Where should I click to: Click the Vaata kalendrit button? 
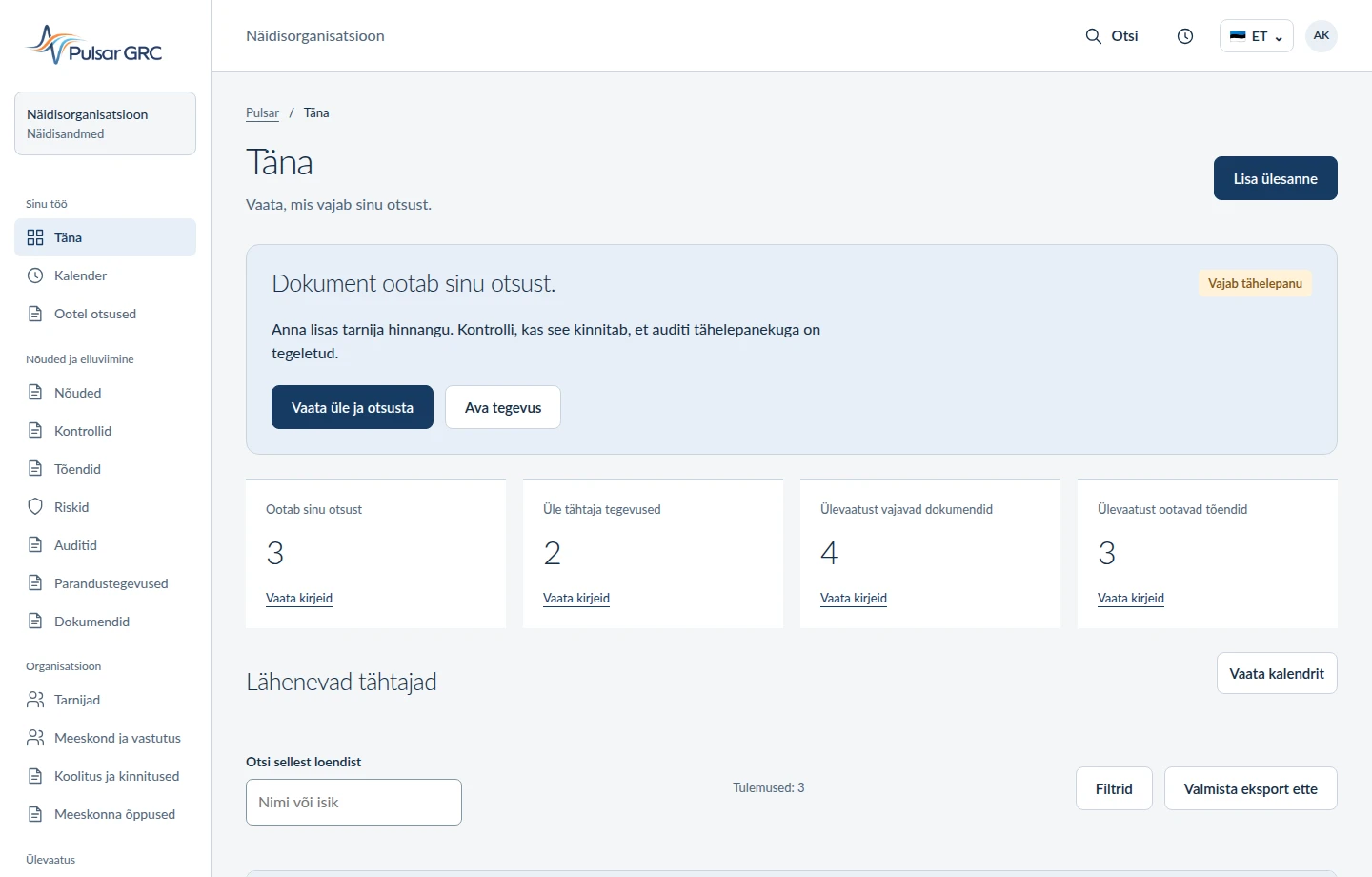1277,673
